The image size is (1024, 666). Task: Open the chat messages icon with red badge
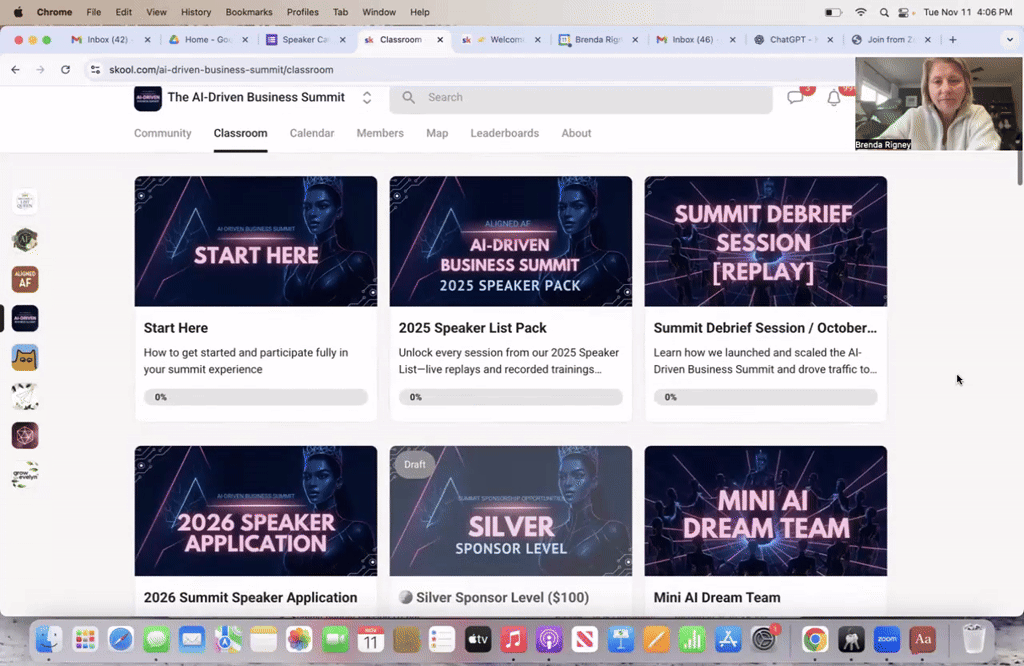coord(795,97)
